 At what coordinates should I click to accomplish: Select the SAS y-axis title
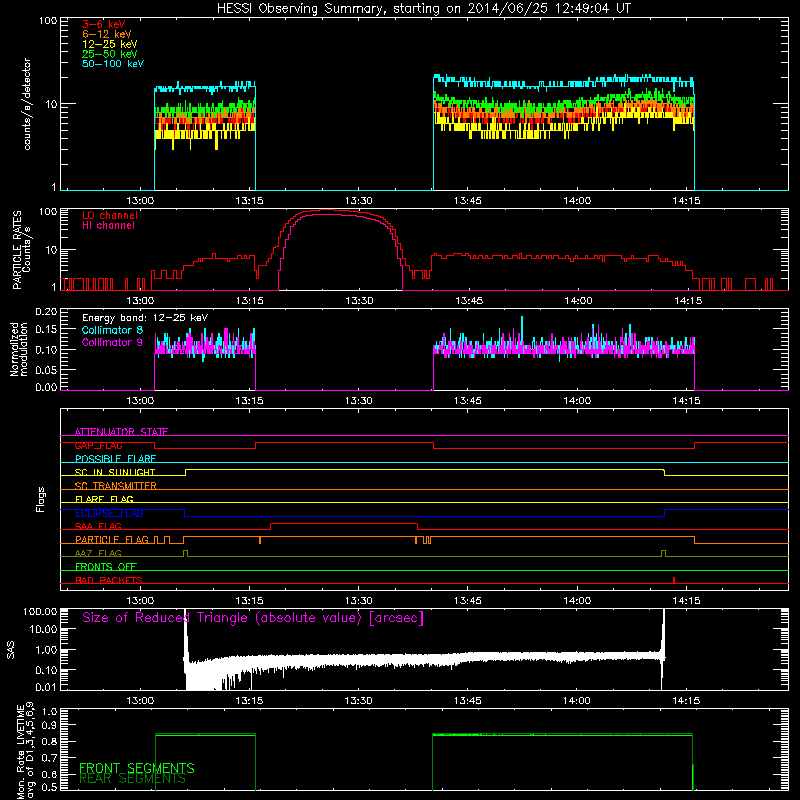tap(11, 650)
